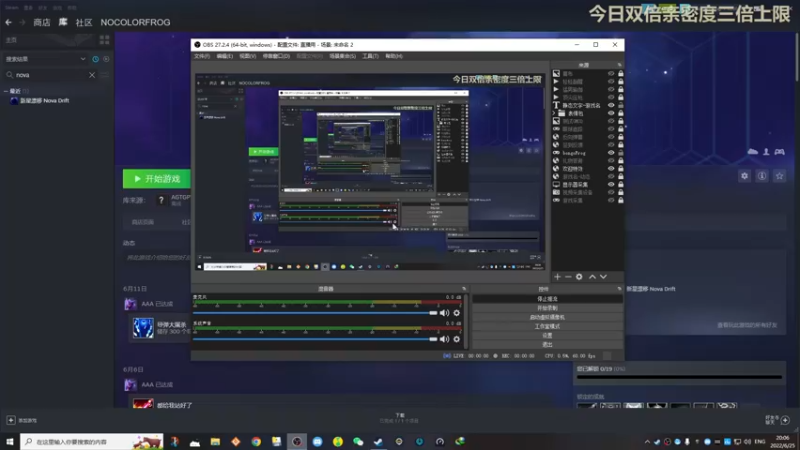Click 开始录制 to start recording
The width and height of the screenshot is (800, 450).
pyautogui.click(x=547, y=308)
